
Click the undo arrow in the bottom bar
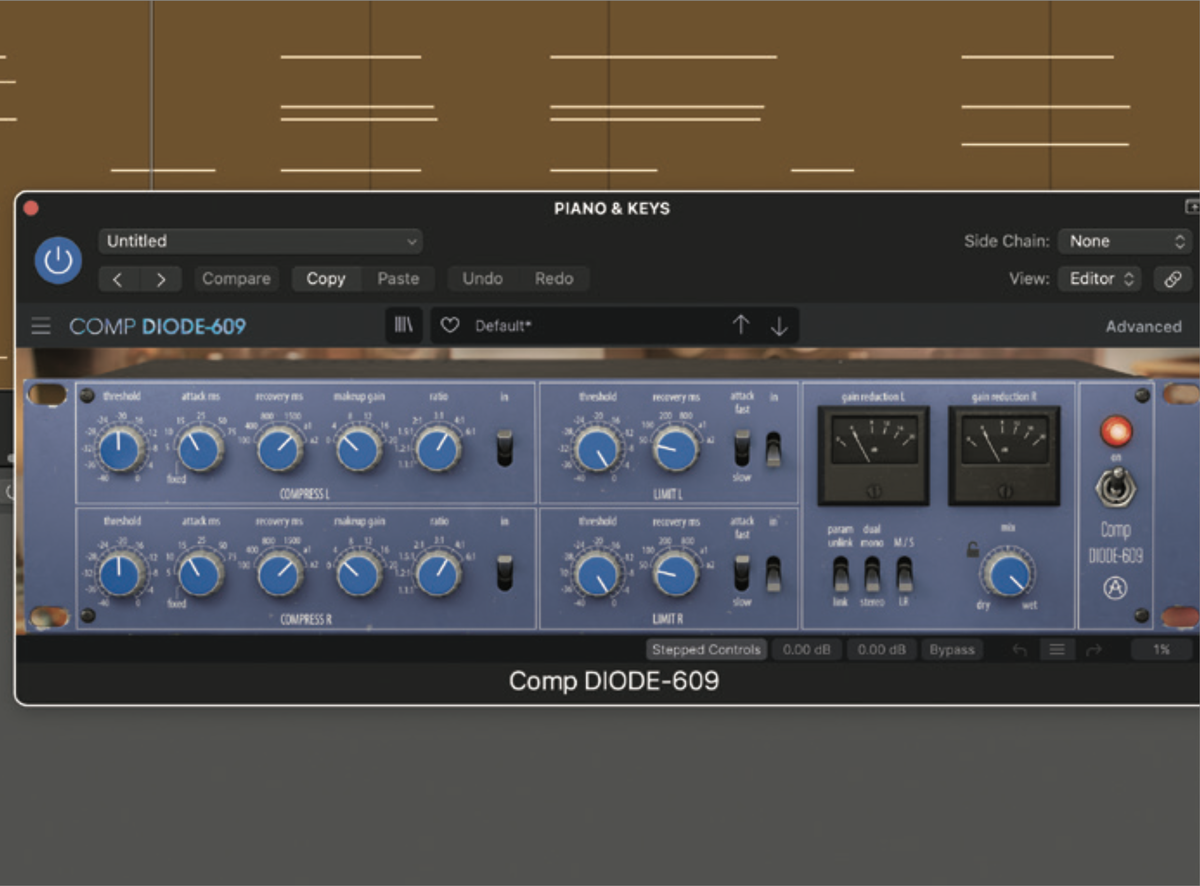(x=1019, y=649)
